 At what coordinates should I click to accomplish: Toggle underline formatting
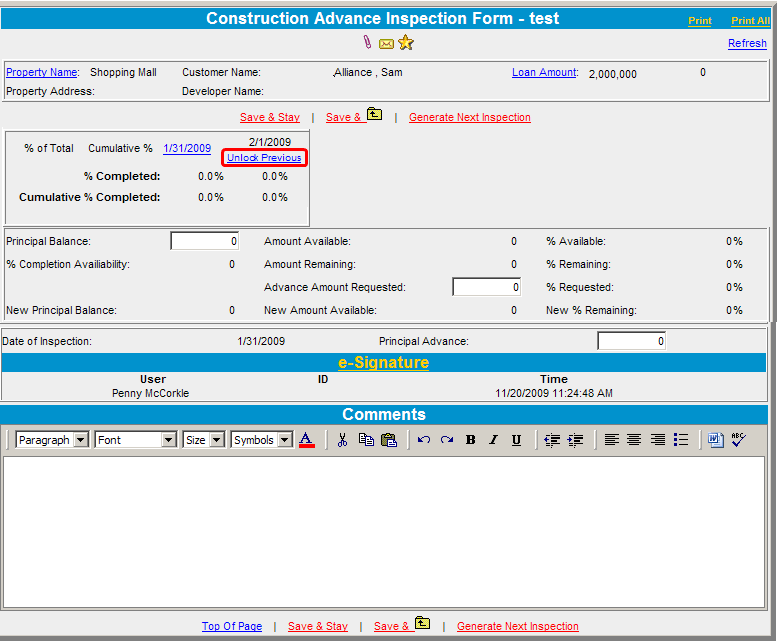(516, 440)
